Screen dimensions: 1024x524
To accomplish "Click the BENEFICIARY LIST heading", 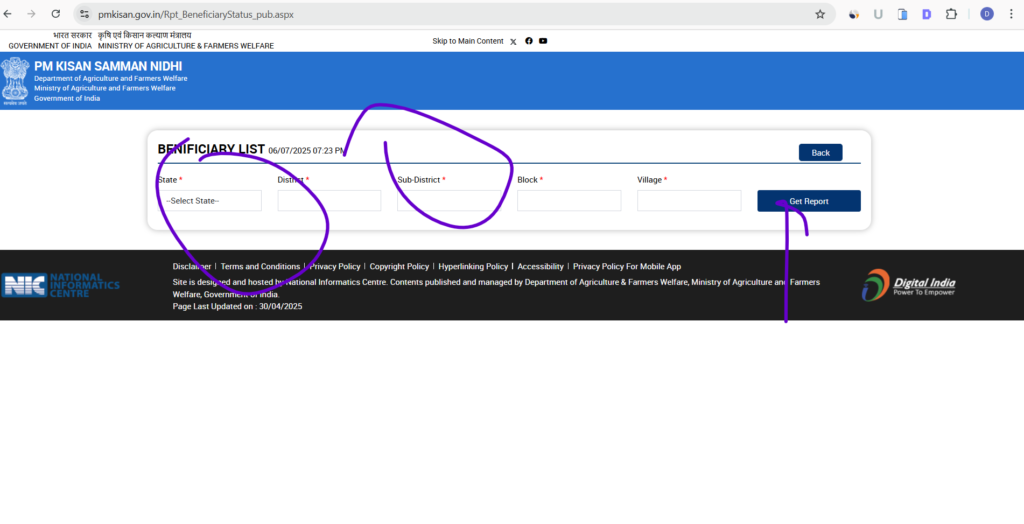I will click(211, 150).
